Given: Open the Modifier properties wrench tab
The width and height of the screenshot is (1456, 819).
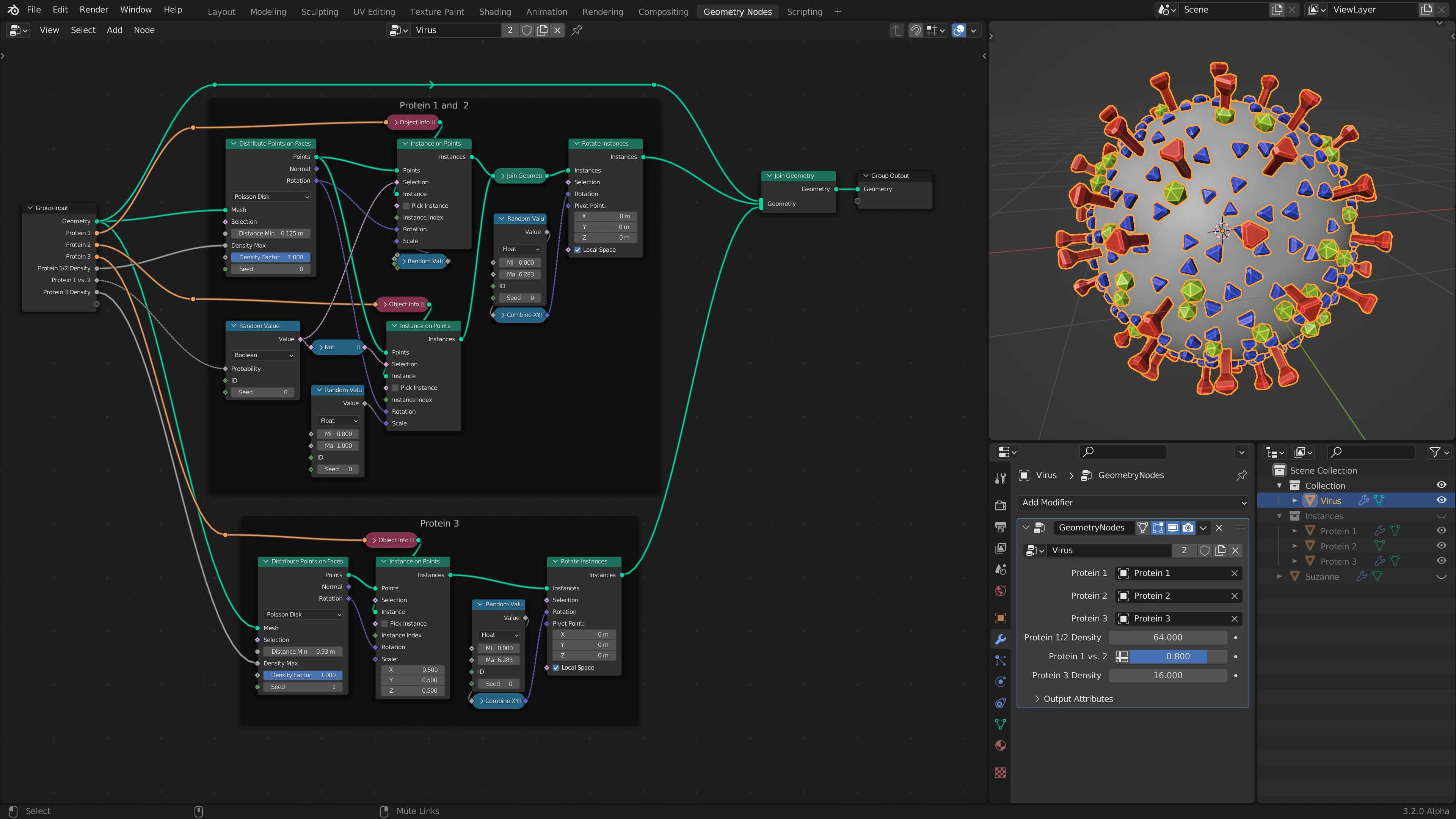Looking at the screenshot, I should (1001, 639).
